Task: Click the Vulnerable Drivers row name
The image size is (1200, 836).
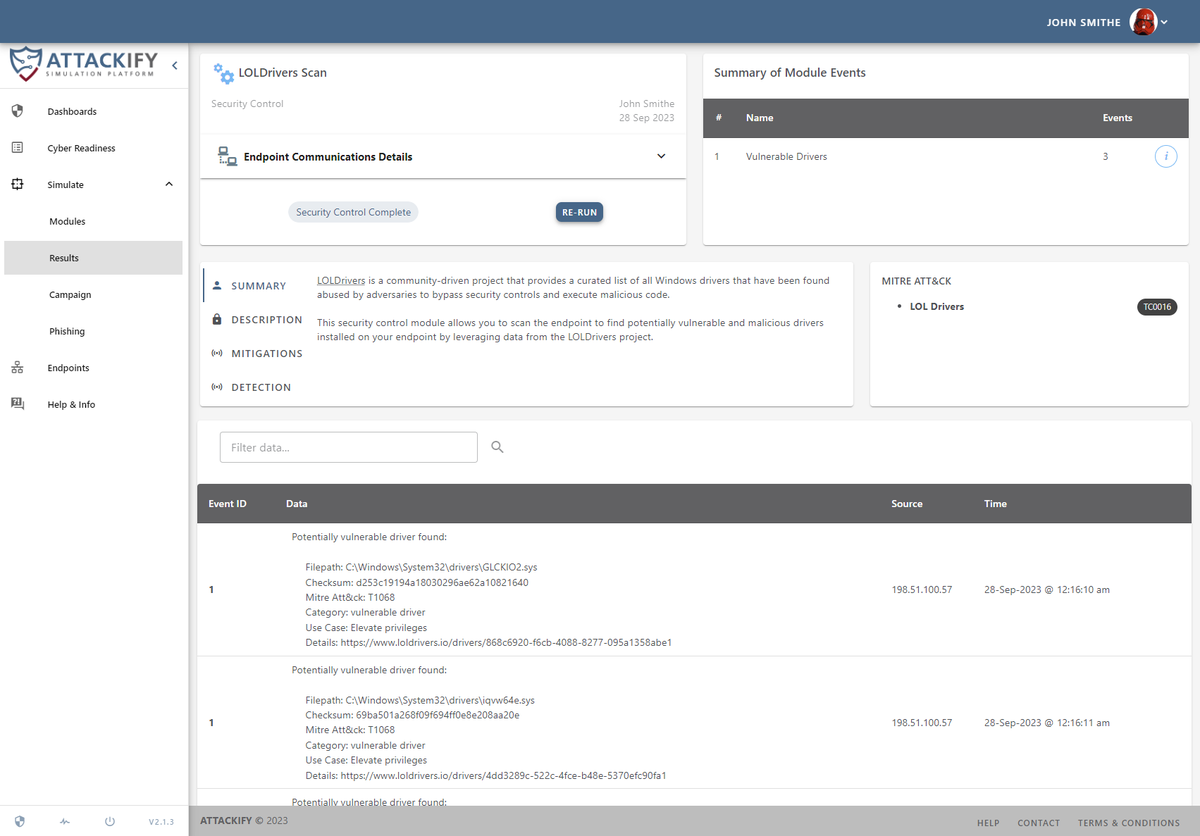Action: coord(787,156)
